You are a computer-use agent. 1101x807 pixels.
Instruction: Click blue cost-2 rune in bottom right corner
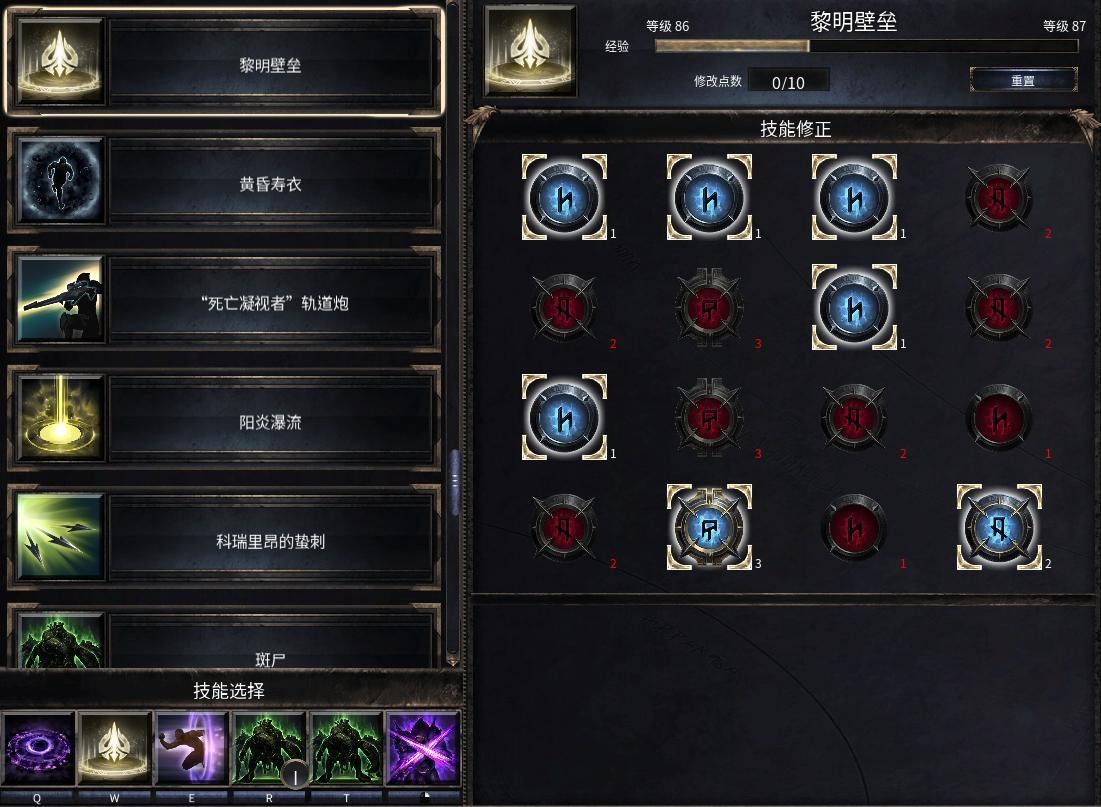point(998,527)
